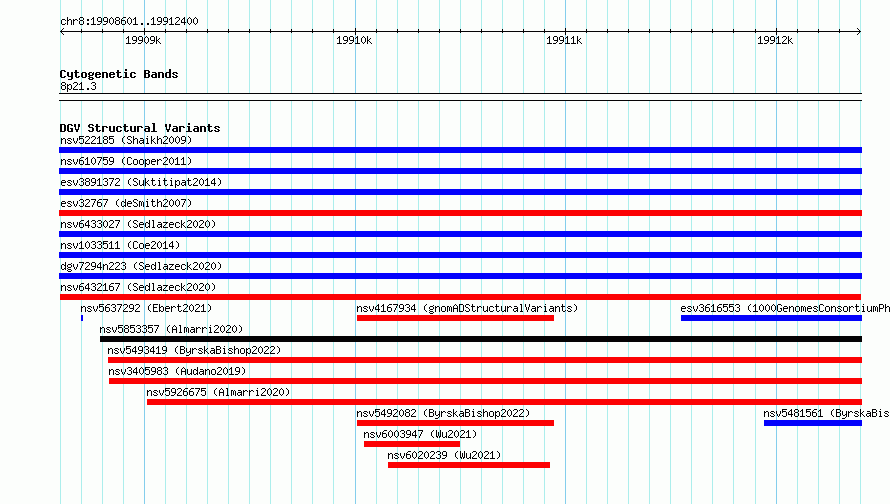Select nsv5926675 (Almarri2020) label
890x504 pixels.
click(x=218, y=392)
